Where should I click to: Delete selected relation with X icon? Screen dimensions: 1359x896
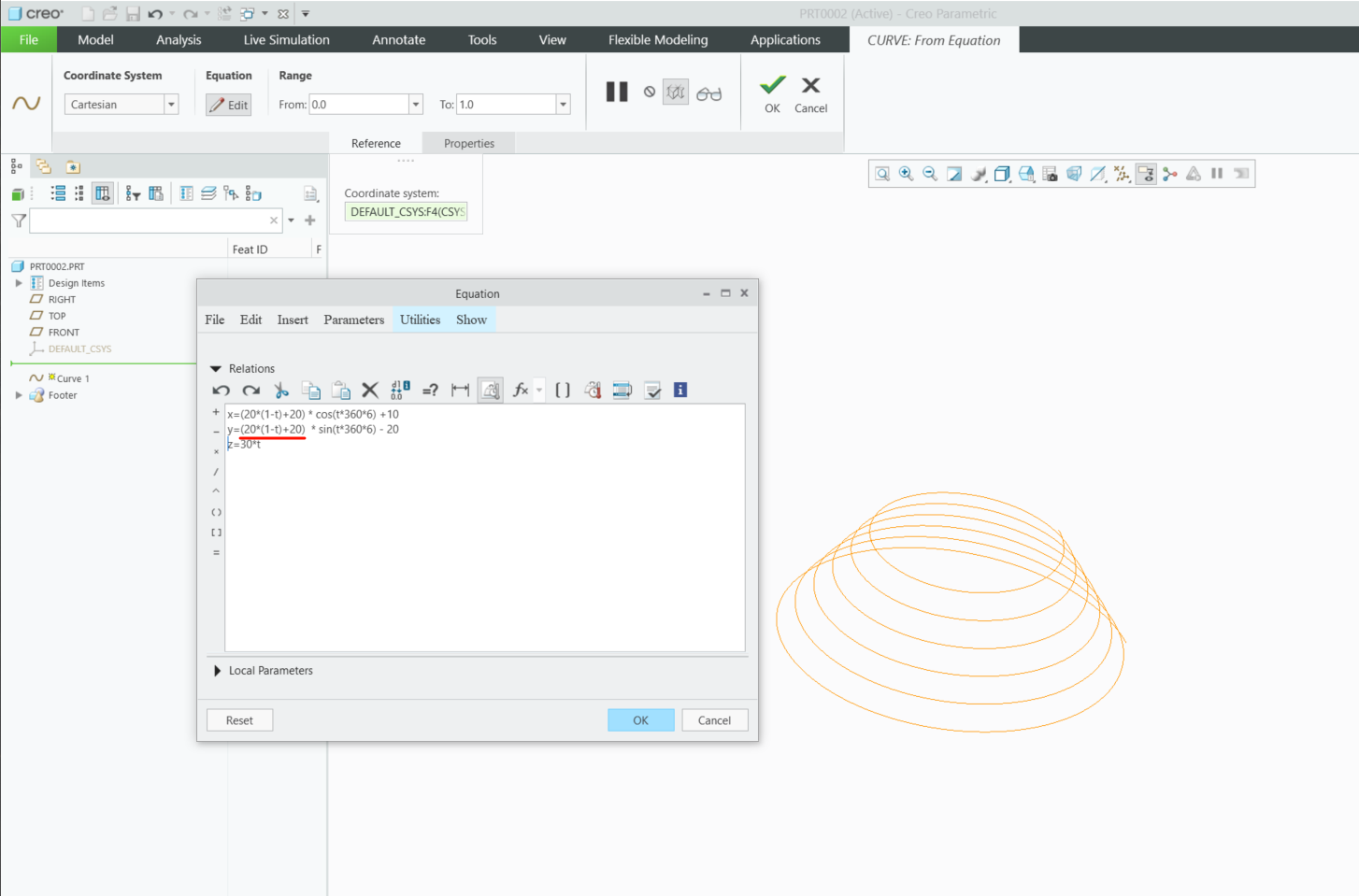coord(370,391)
